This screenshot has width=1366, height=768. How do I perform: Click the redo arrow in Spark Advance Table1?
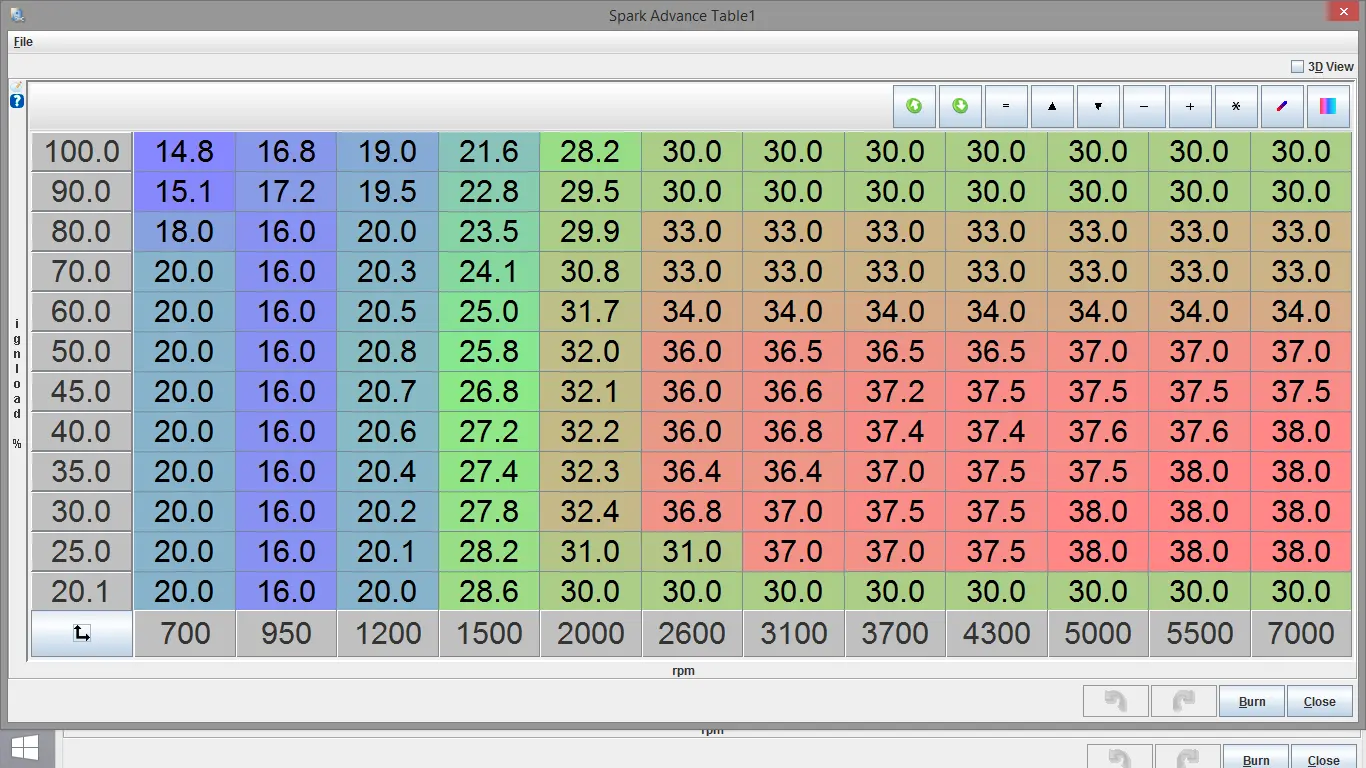1184,701
